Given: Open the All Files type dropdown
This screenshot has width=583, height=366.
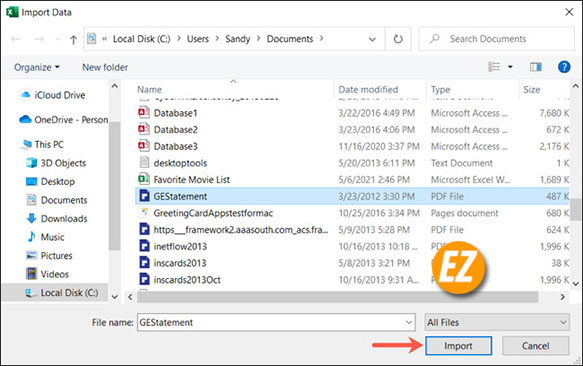Looking at the screenshot, I should tap(497, 322).
